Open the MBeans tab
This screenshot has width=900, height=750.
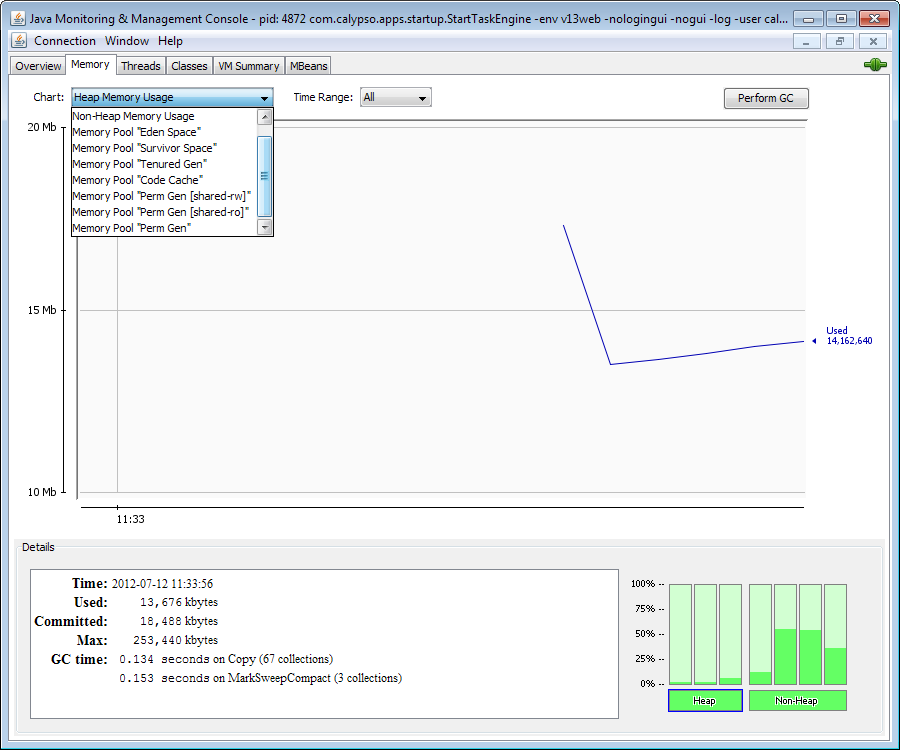point(308,66)
